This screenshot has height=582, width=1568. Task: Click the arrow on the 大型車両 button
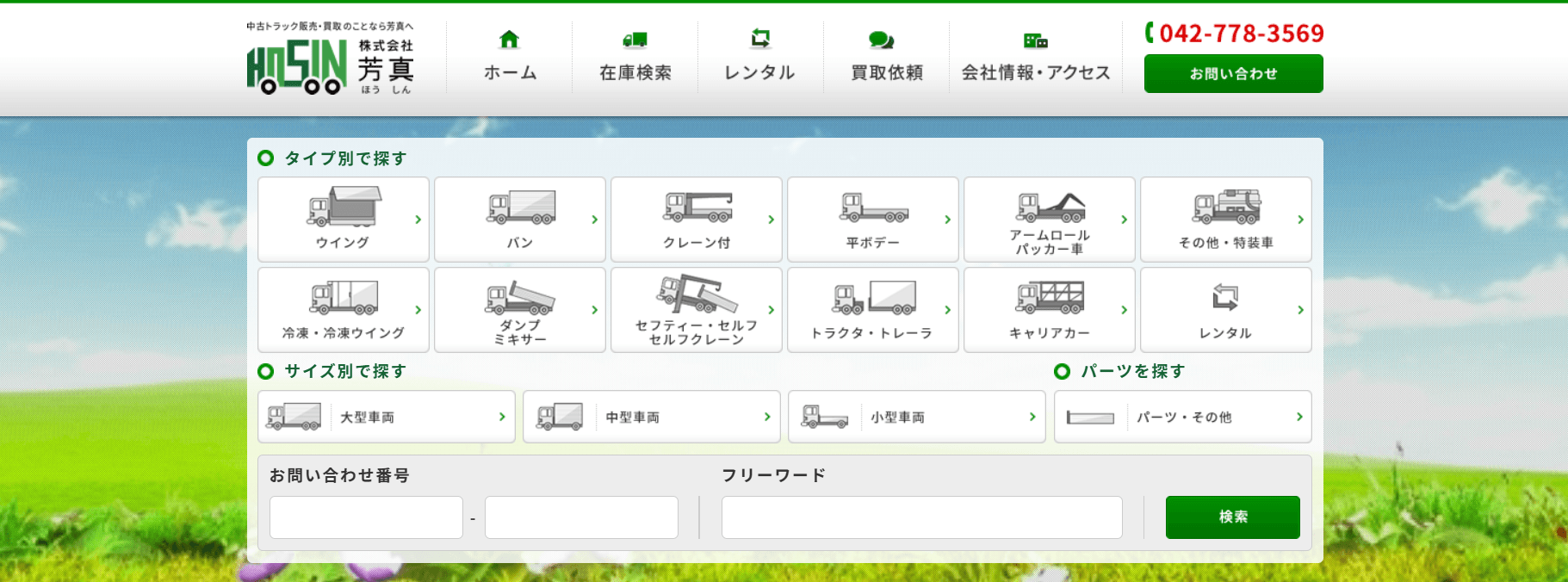[503, 417]
